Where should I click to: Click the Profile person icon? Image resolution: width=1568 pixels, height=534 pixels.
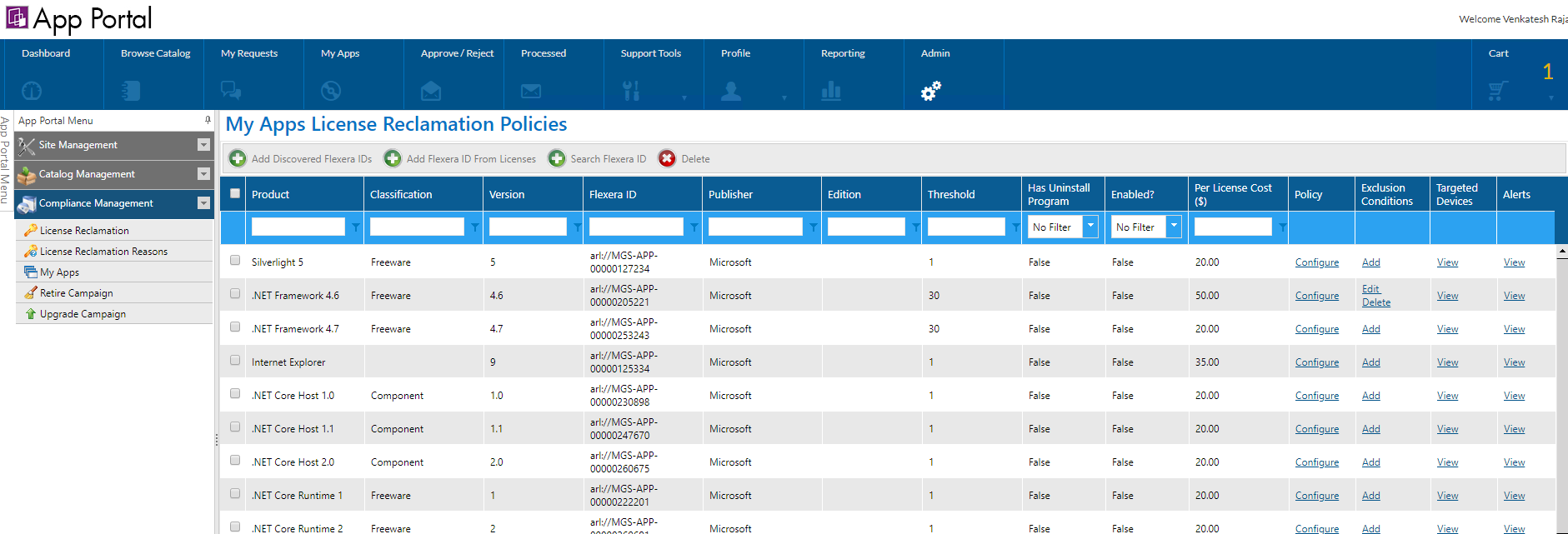[x=731, y=91]
